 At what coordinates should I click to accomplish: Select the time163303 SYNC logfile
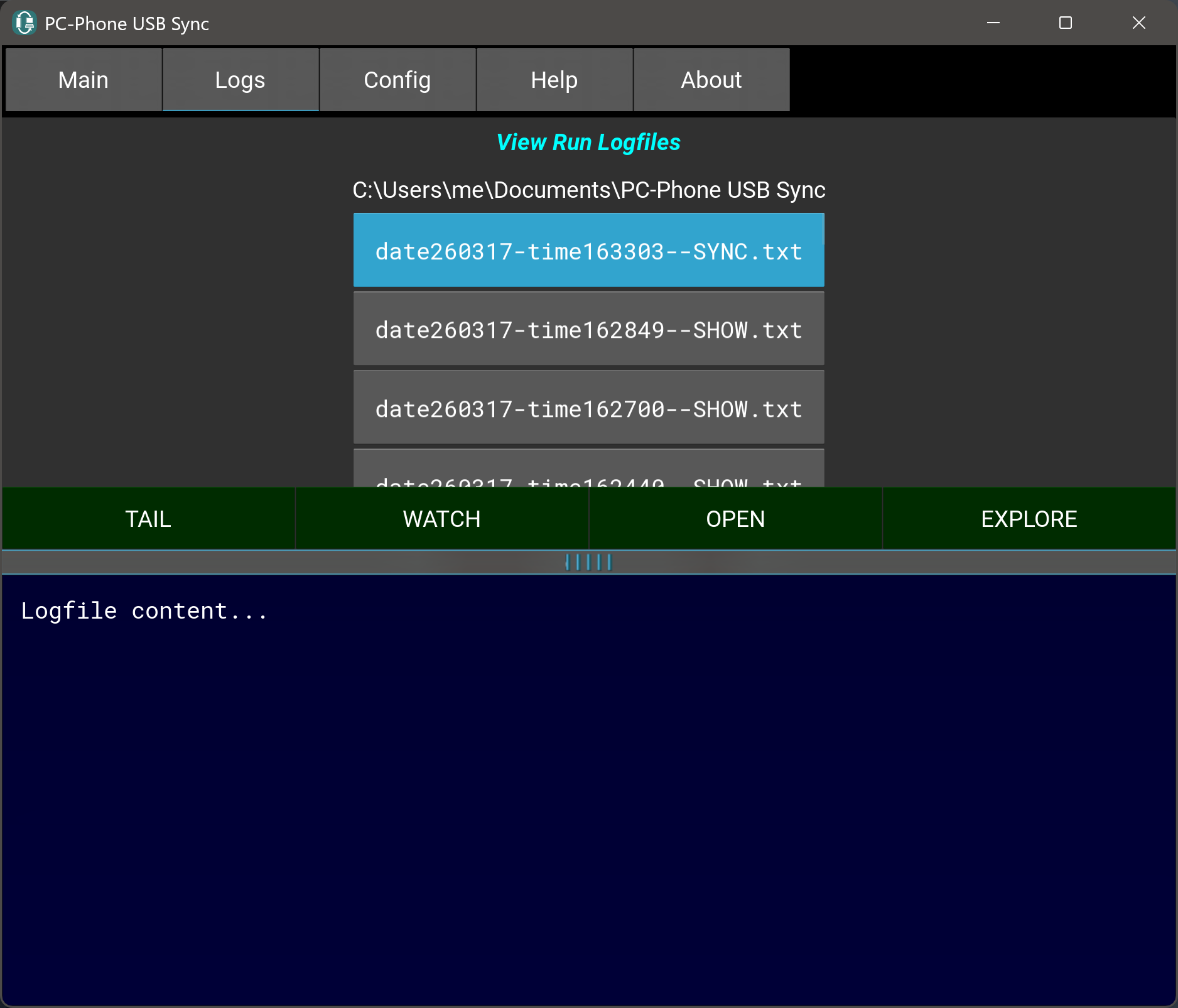click(x=588, y=251)
